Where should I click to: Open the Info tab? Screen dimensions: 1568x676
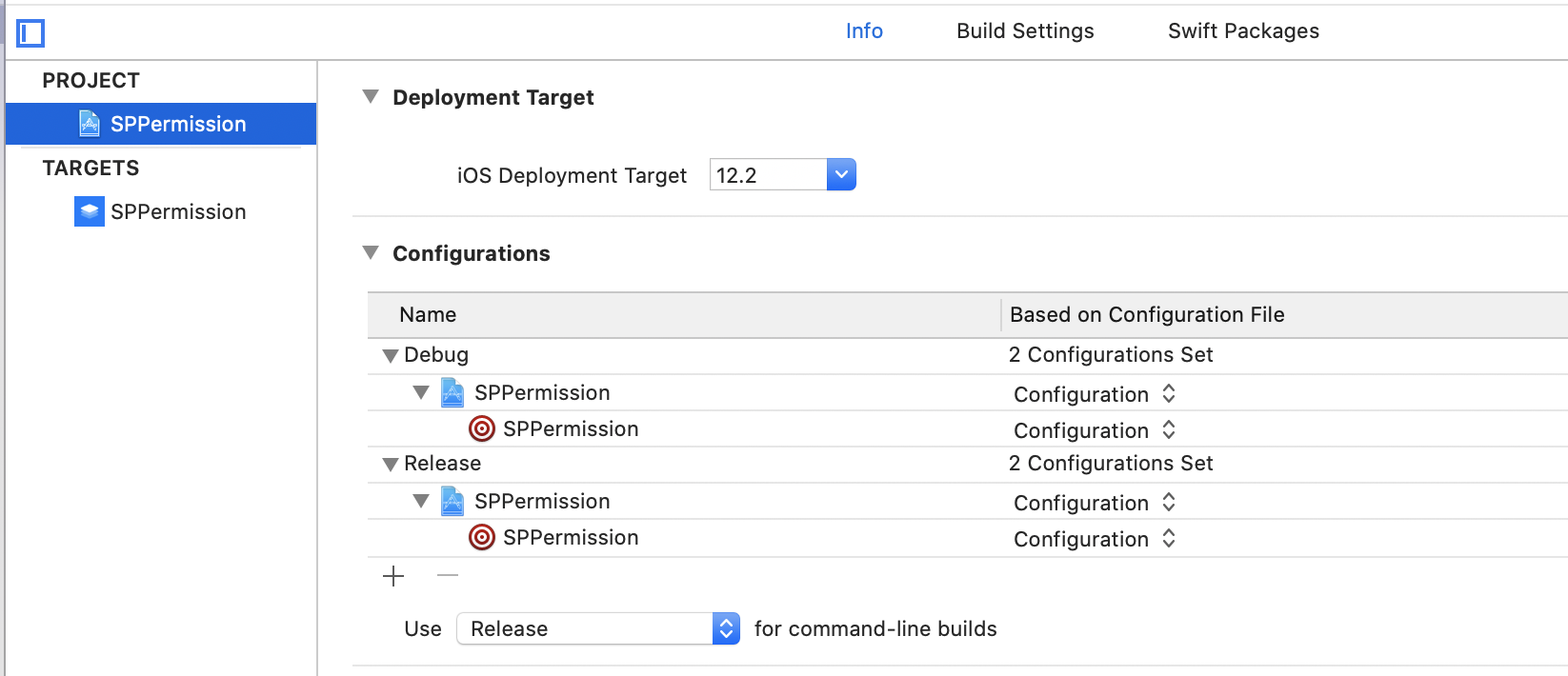click(x=864, y=31)
